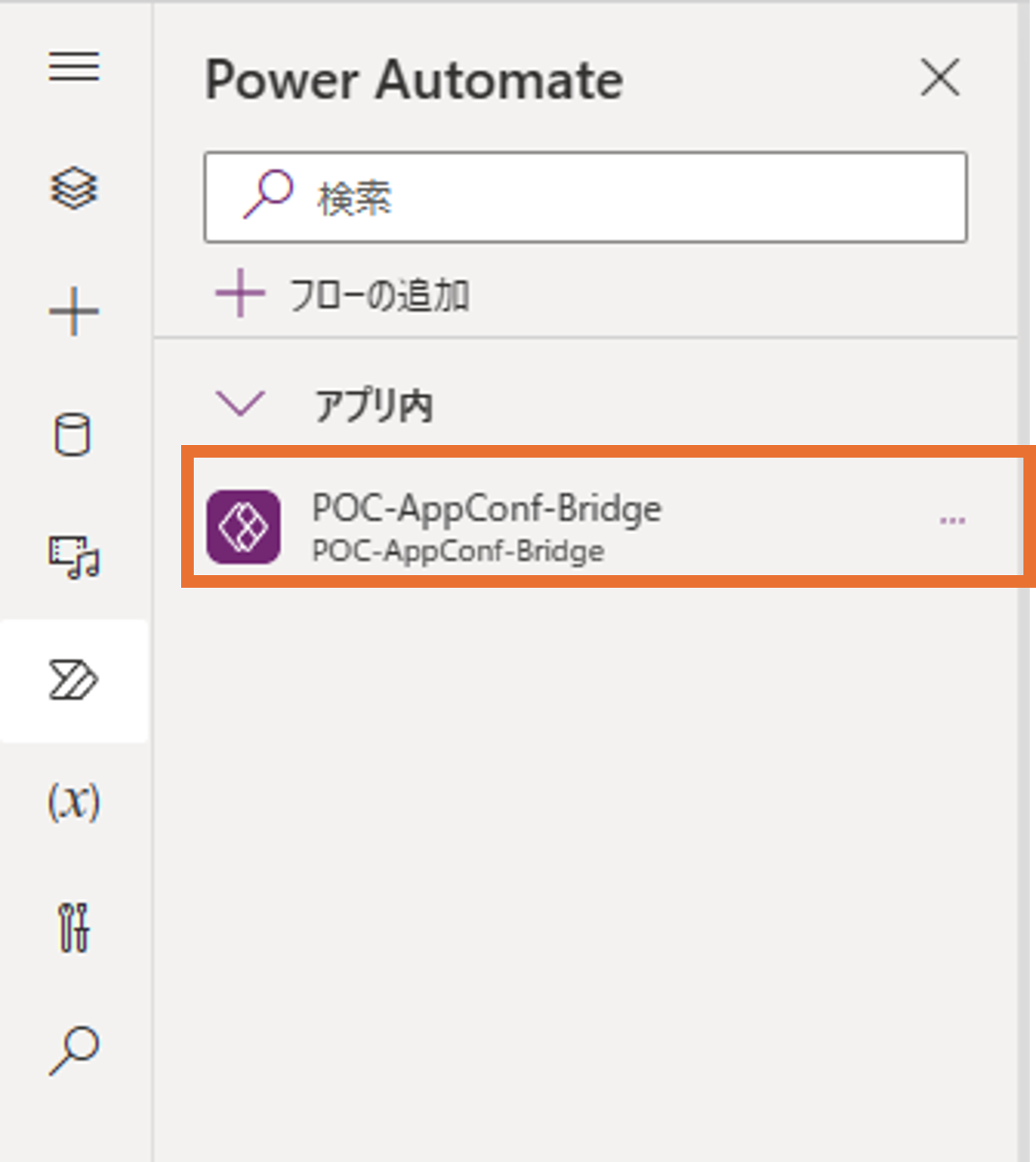
Task: Click the plus icon next to フローの追加
Action: pyautogui.click(x=239, y=293)
